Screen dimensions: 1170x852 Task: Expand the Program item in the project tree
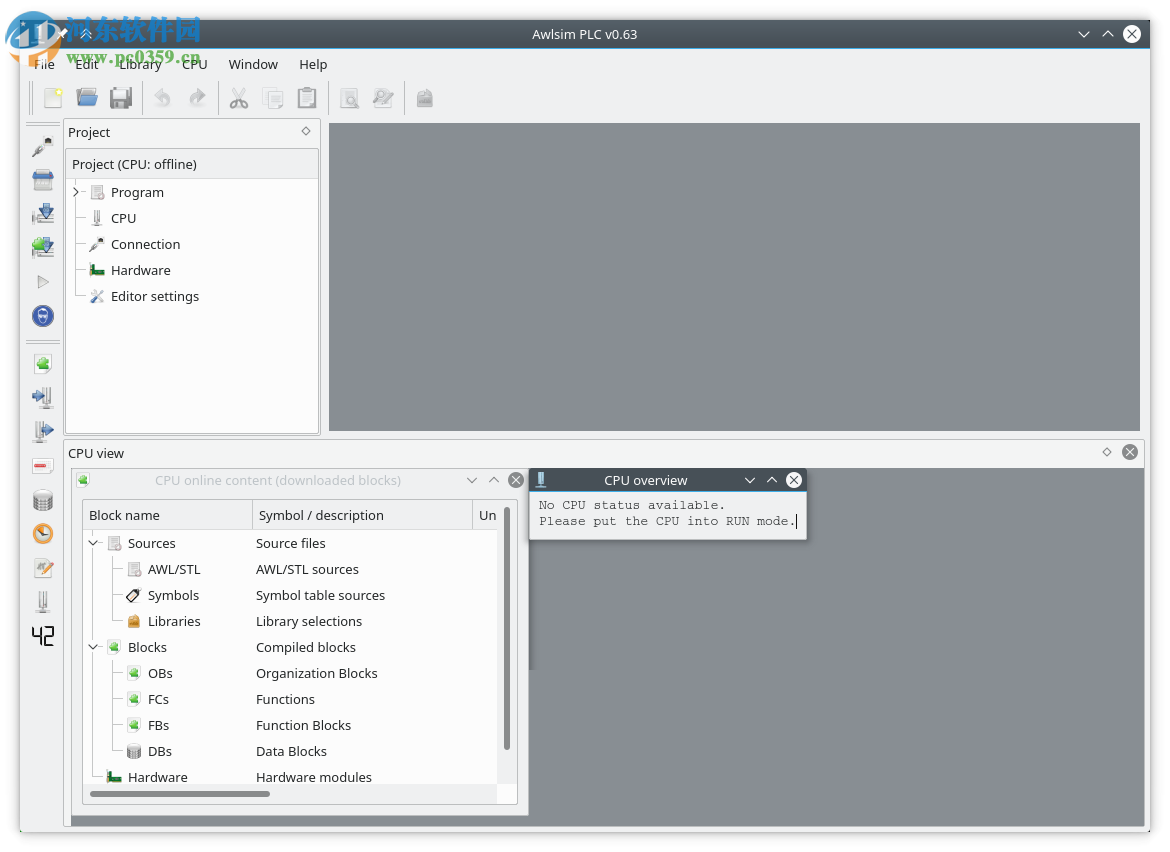pyautogui.click(x=76, y=192)
